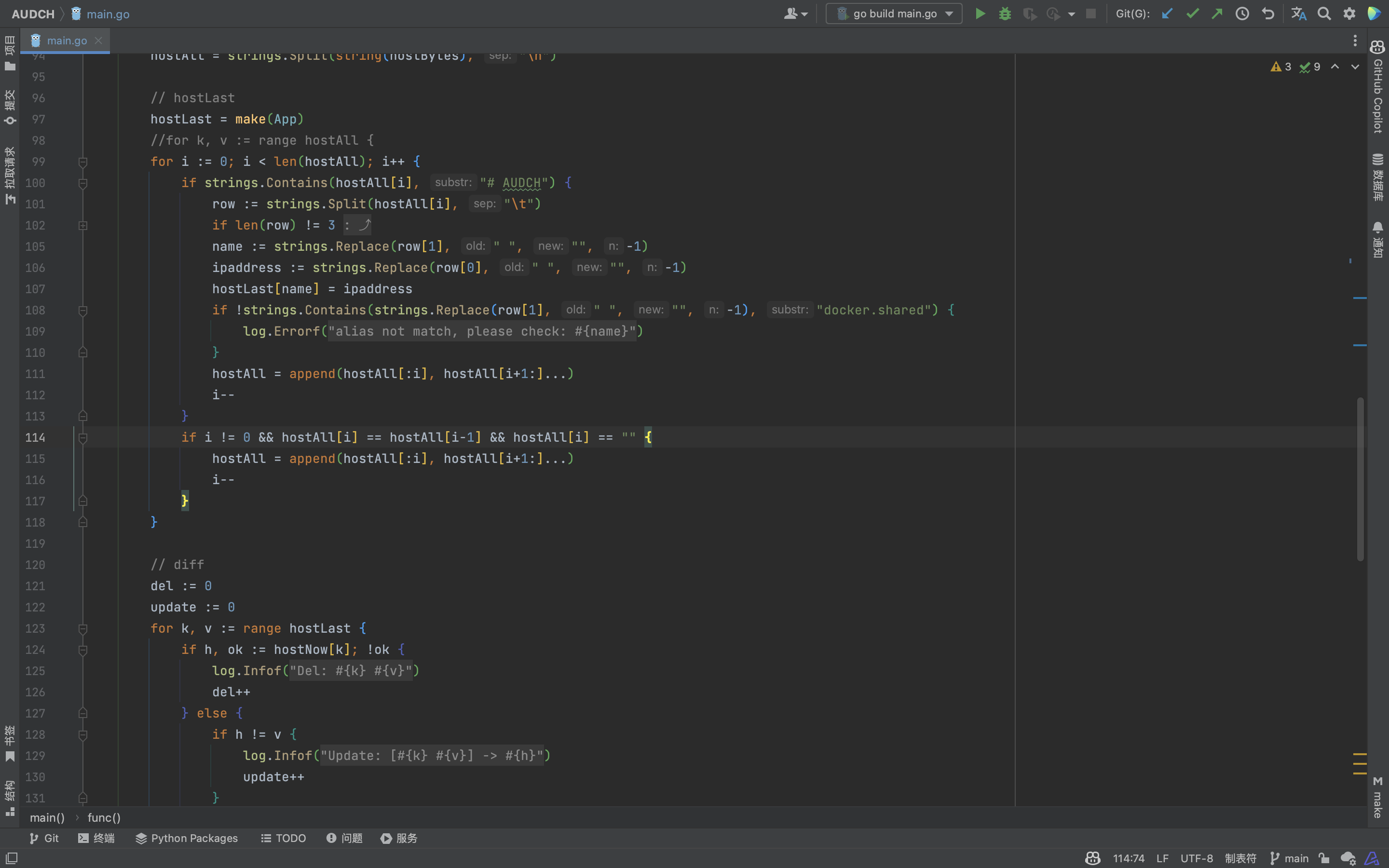This screenshot has width=1389, height=868.
Task: Open the go build main.go configuration dropdown
Action: coord(894,14)
